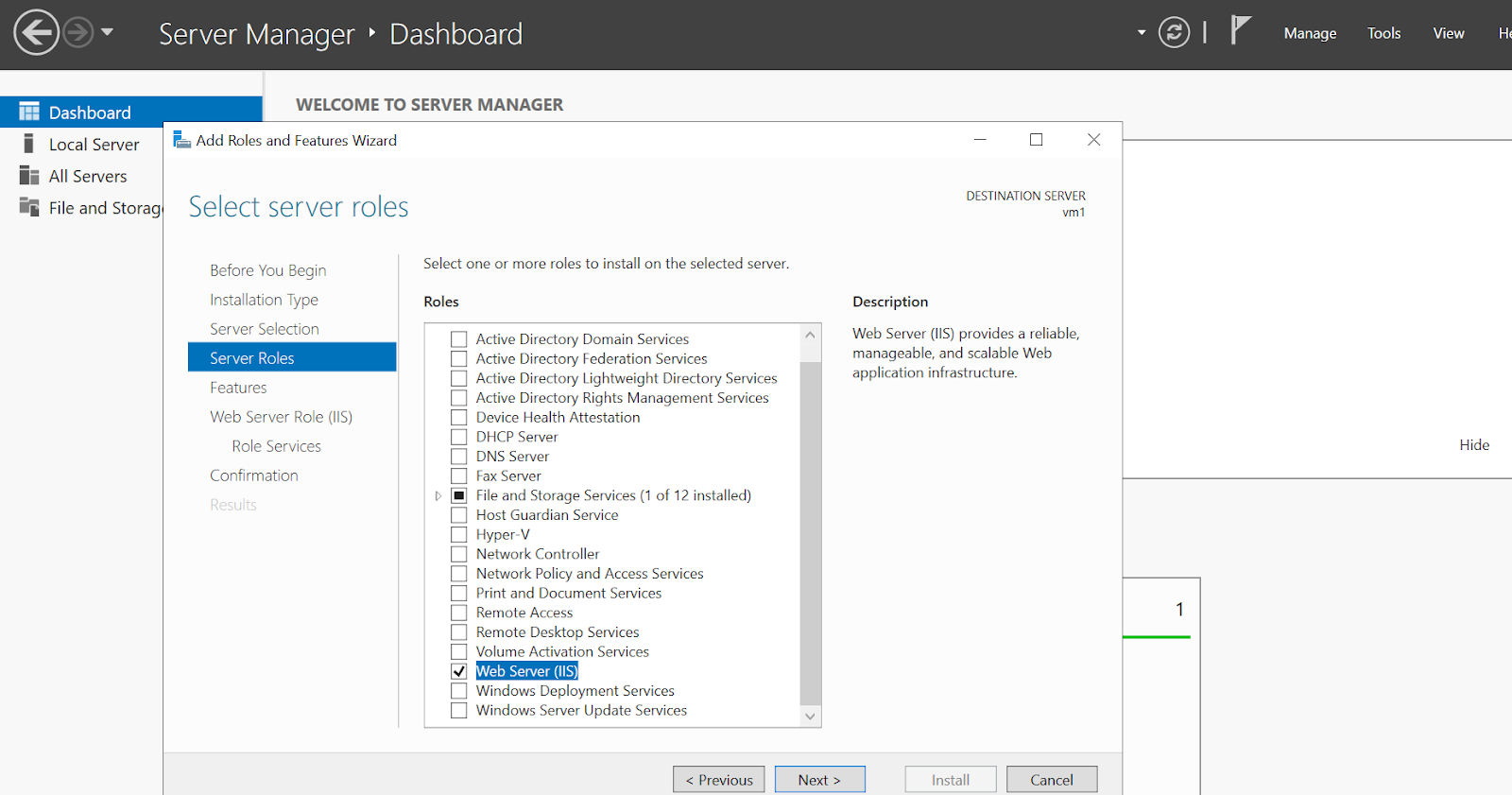The height and width of the screenshot is (795, 1512).
Task: Check Windows Deployment Services
Action: tap(459, 691)
